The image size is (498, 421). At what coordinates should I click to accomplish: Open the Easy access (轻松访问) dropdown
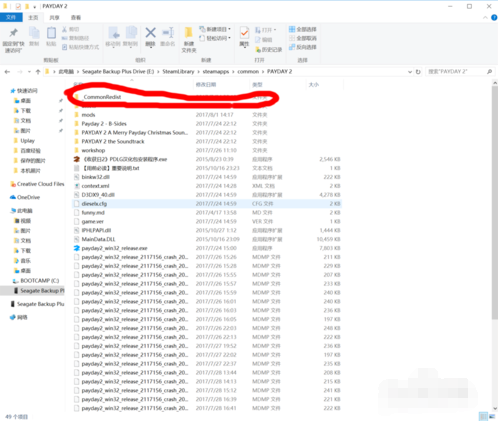215,38
